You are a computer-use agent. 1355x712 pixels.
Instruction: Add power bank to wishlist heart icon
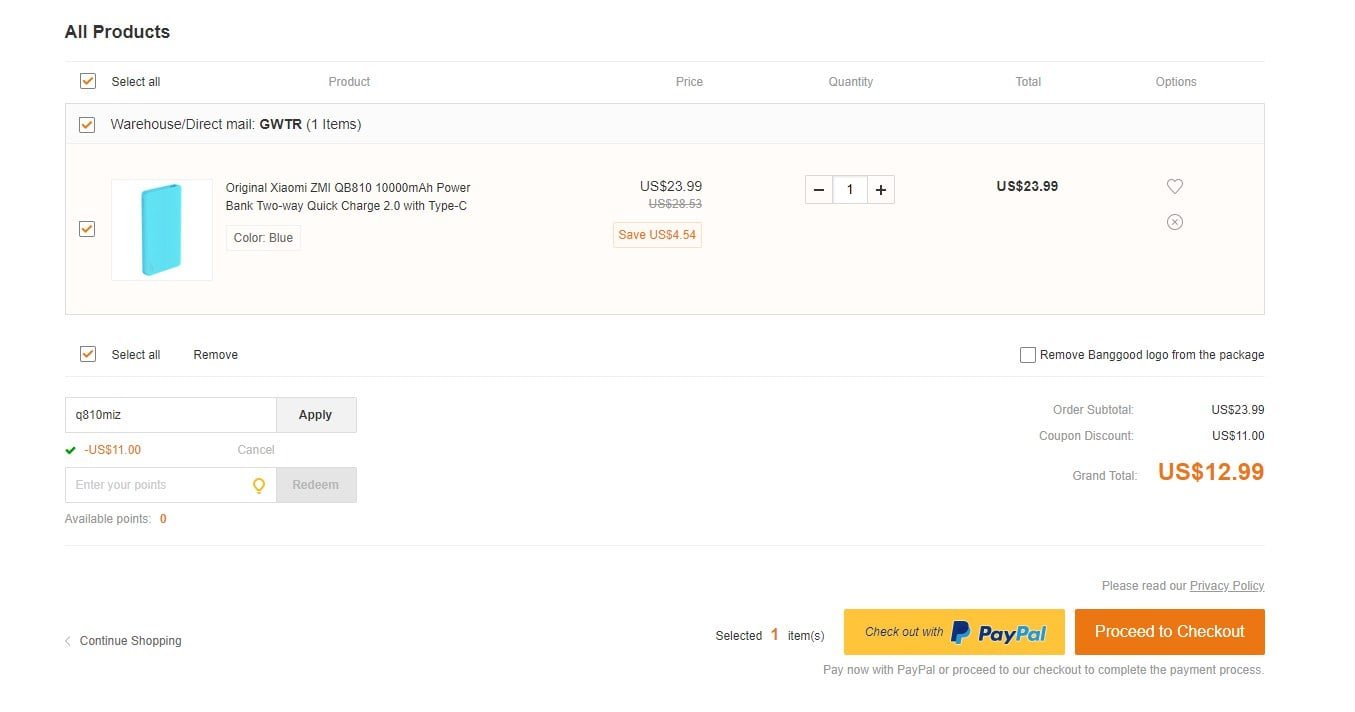click(x=1175, y=186)
